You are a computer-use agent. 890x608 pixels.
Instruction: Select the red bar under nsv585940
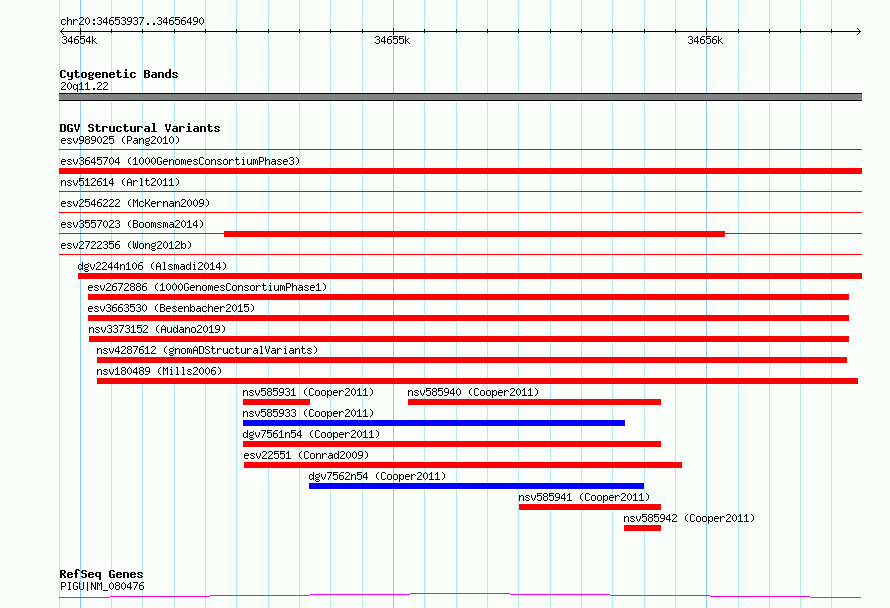tap(534, 402)
